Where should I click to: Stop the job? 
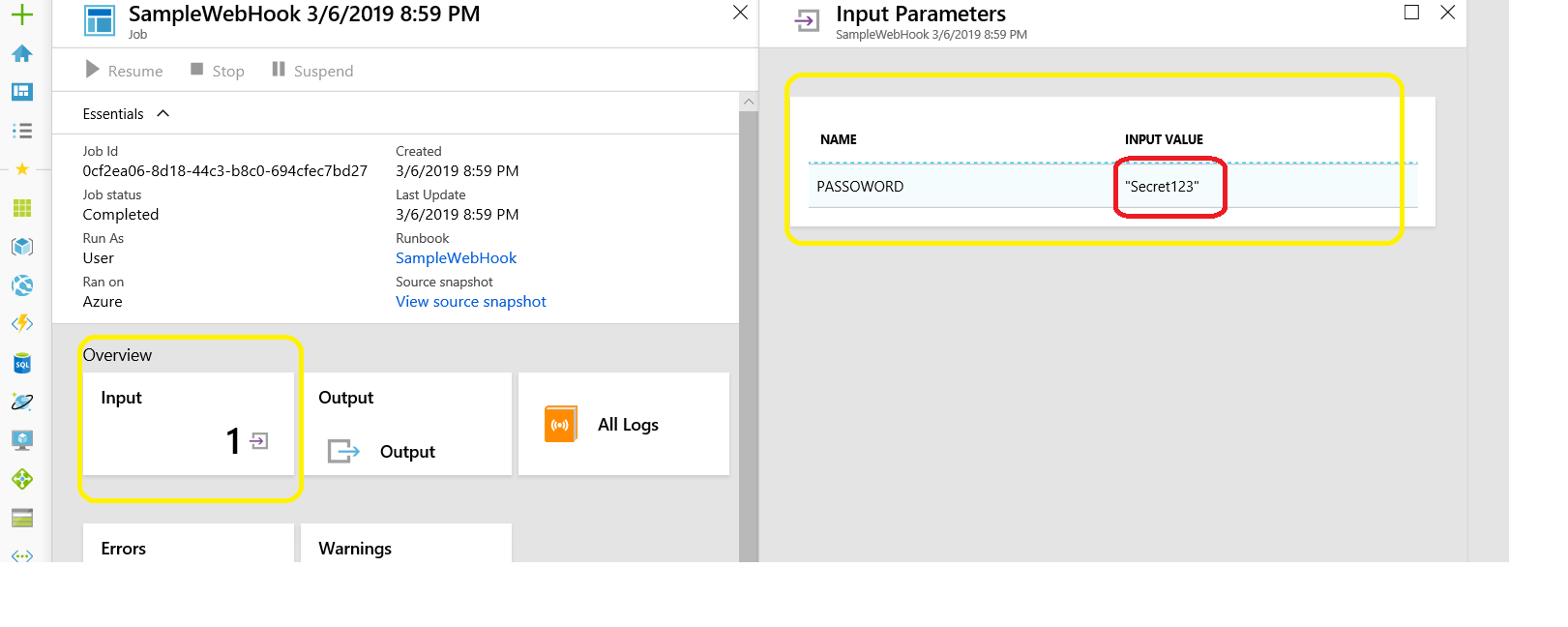(x=218, y=71)
